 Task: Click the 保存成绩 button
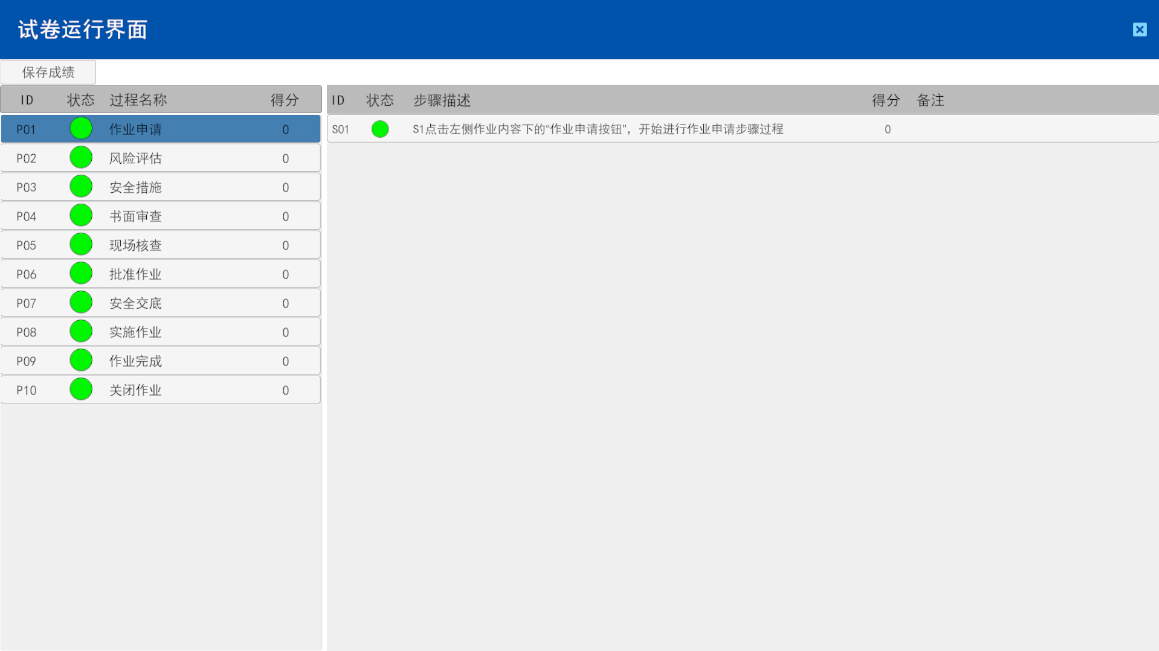(48, 71)
